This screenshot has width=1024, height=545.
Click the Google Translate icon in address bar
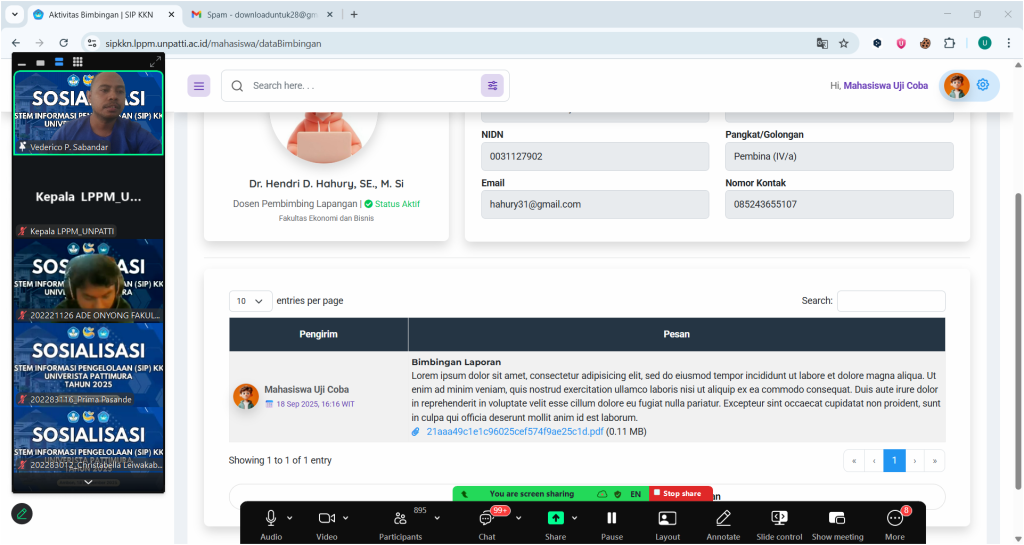point(822,43)
